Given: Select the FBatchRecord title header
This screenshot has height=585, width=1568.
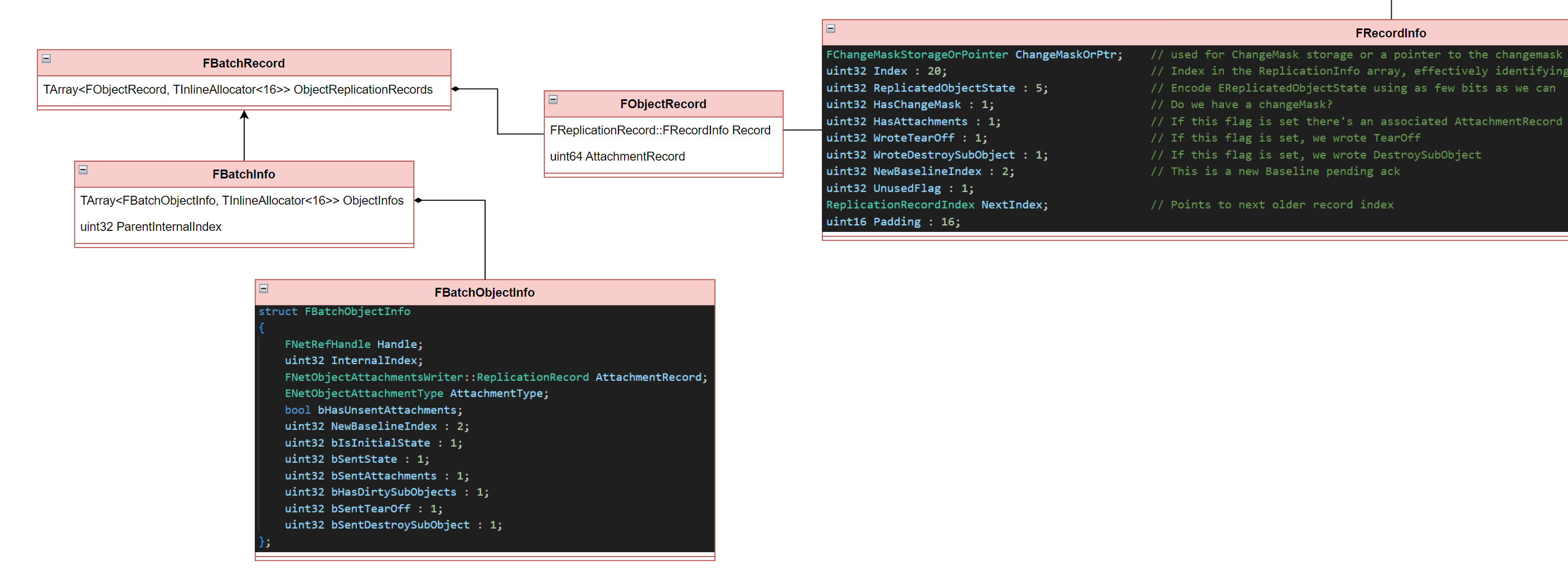Looking at the screenshot, I should [x=244, y=64].
